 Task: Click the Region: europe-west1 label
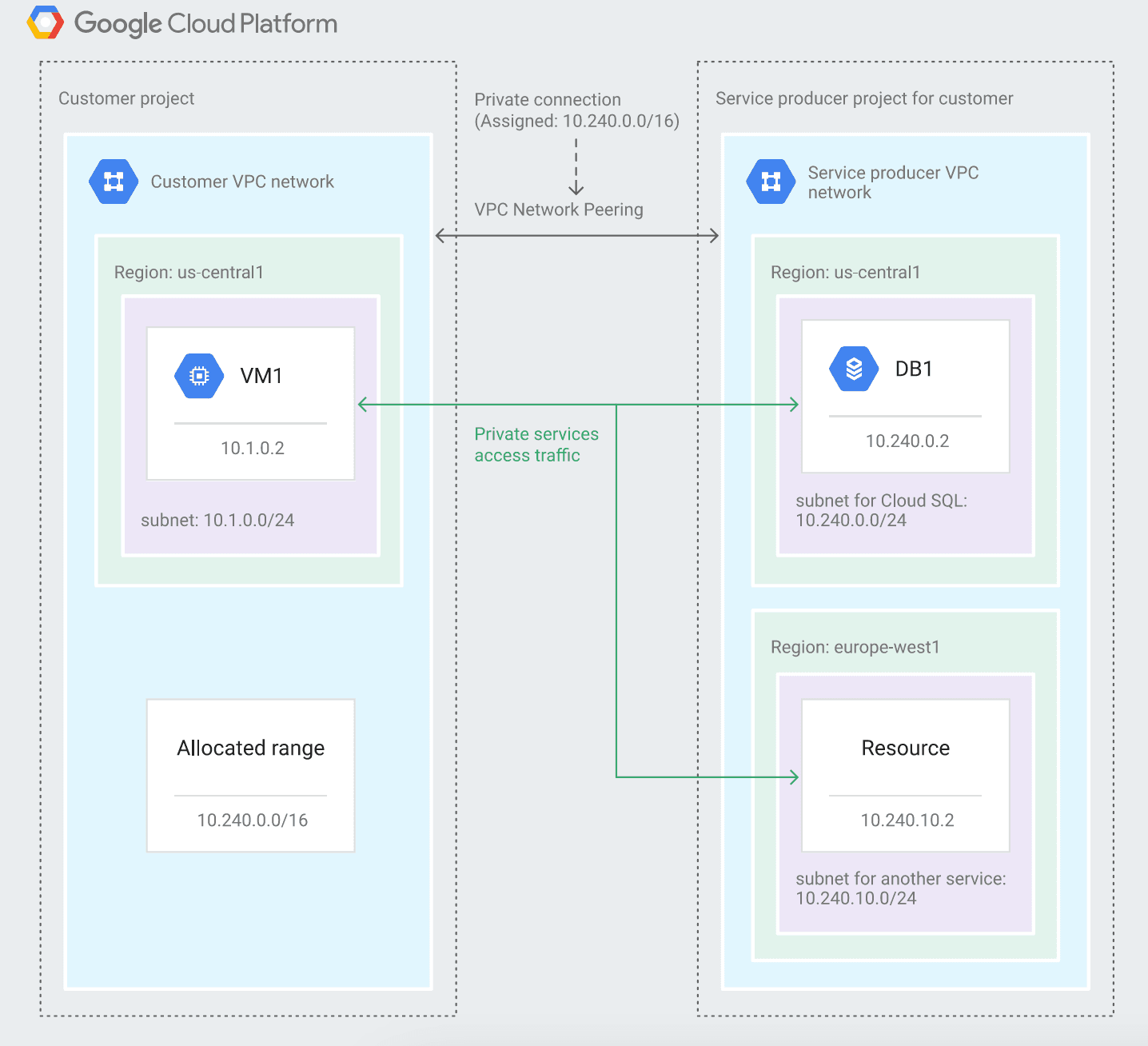(x=855, y=647)
